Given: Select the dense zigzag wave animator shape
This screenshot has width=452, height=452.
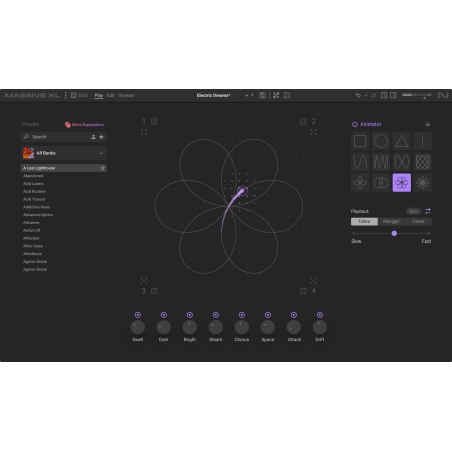Looking at the screenshot, I should pos(381,162).
